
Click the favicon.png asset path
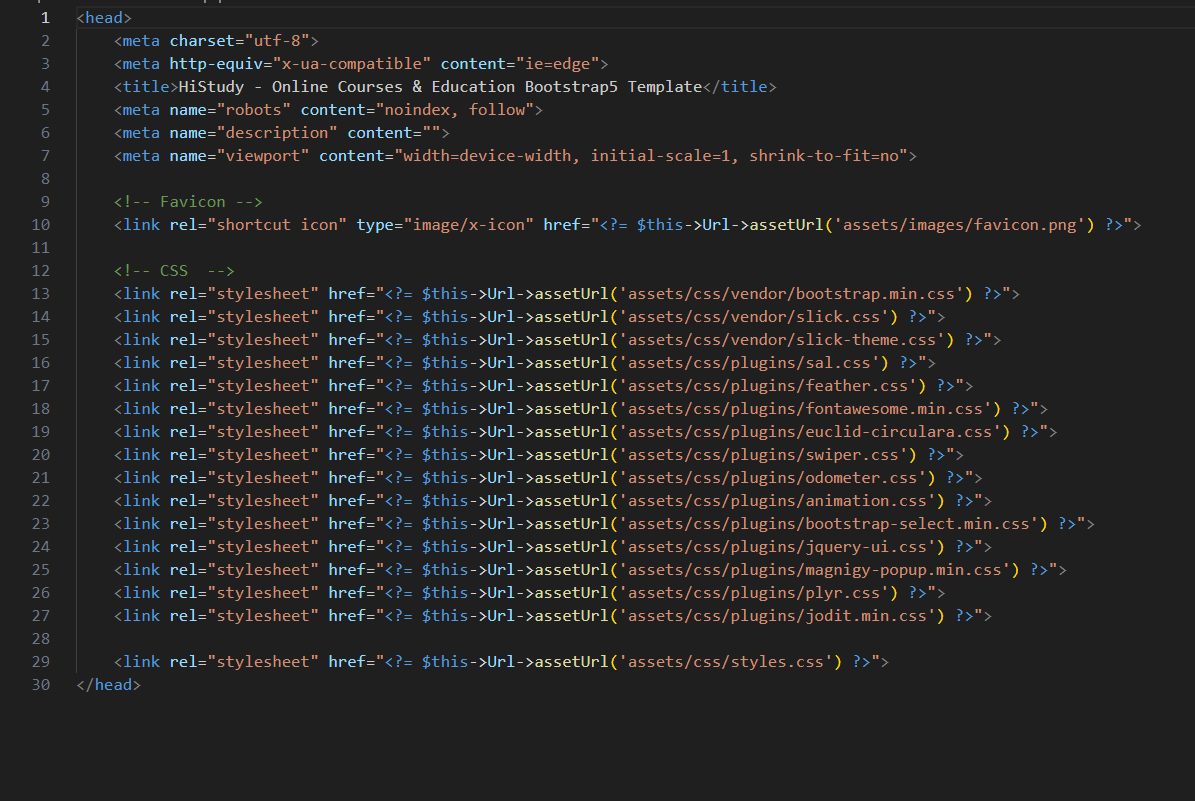pyautogui.click(x=960, y=224)
